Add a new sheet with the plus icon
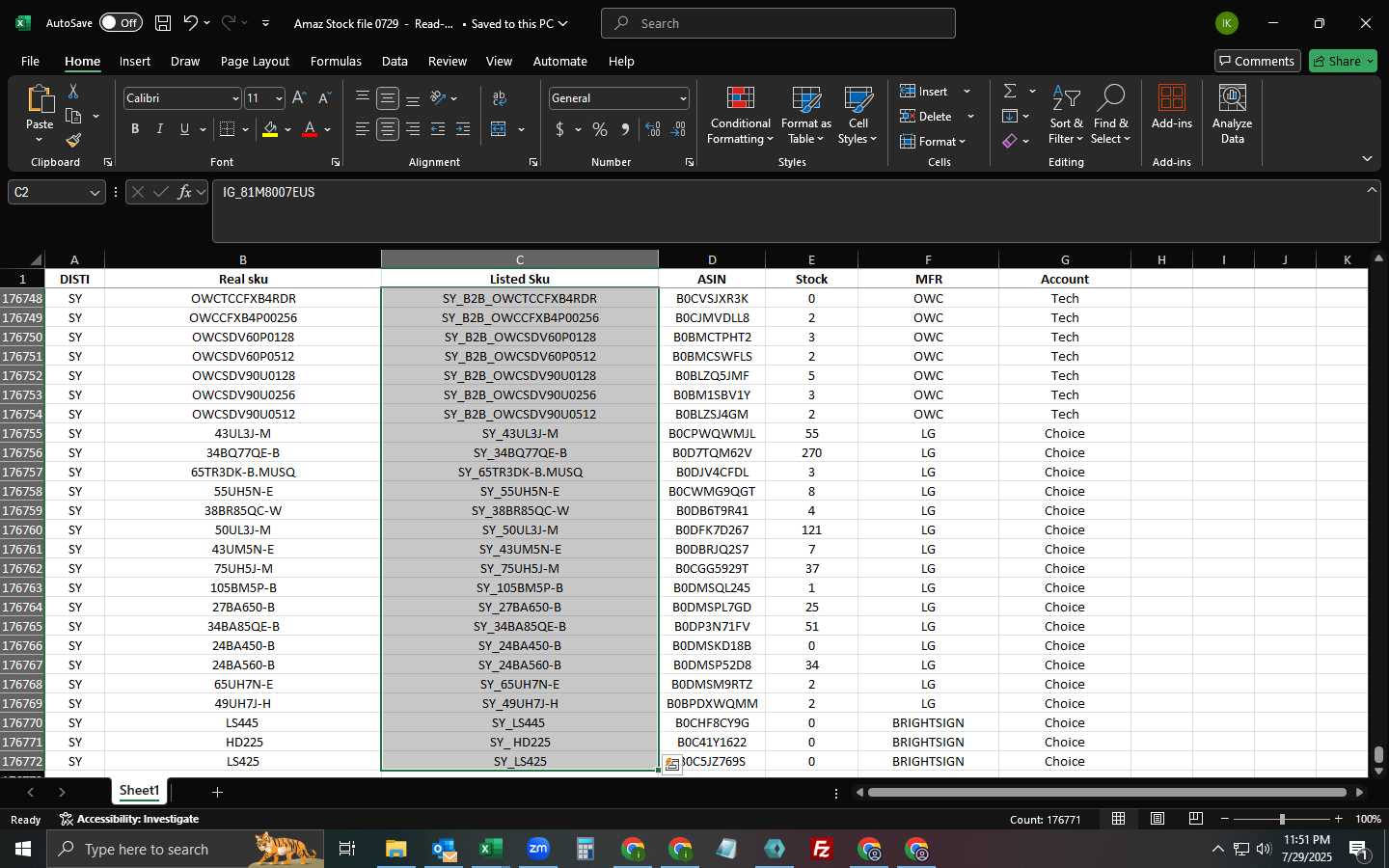 pyautogui.click(x=217, y=792)
